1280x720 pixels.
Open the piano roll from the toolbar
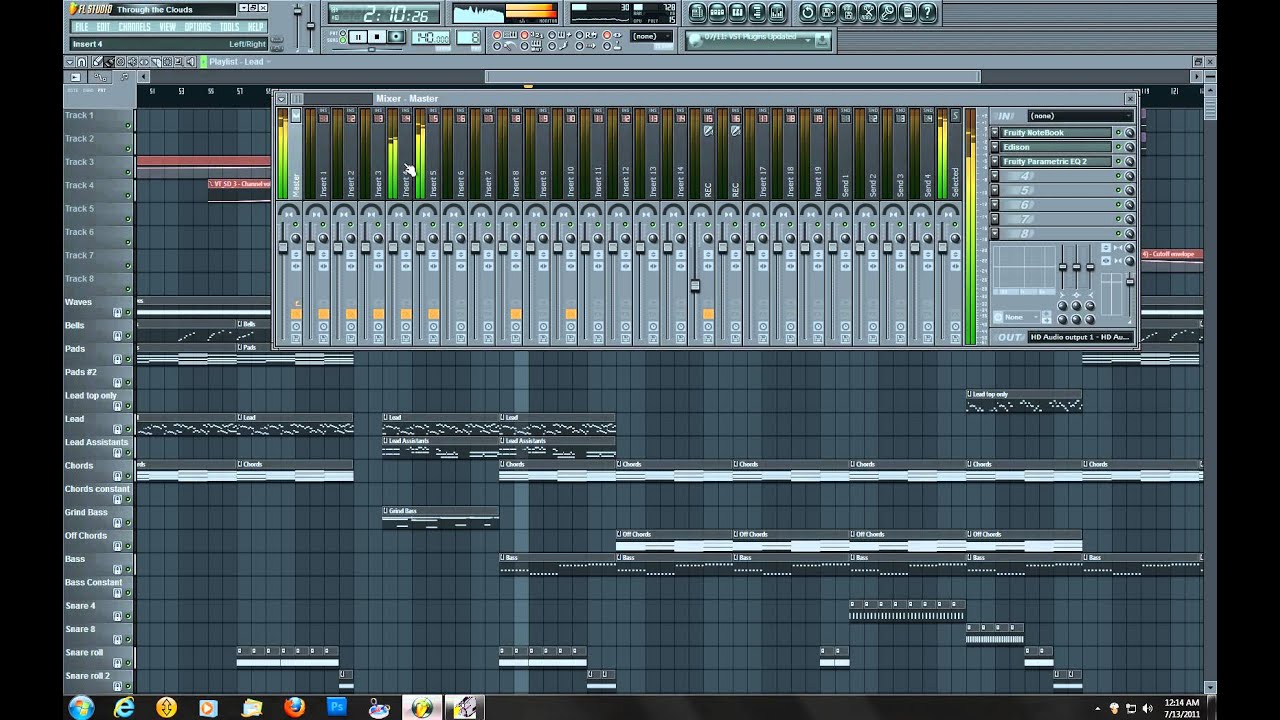click(737, 12)
